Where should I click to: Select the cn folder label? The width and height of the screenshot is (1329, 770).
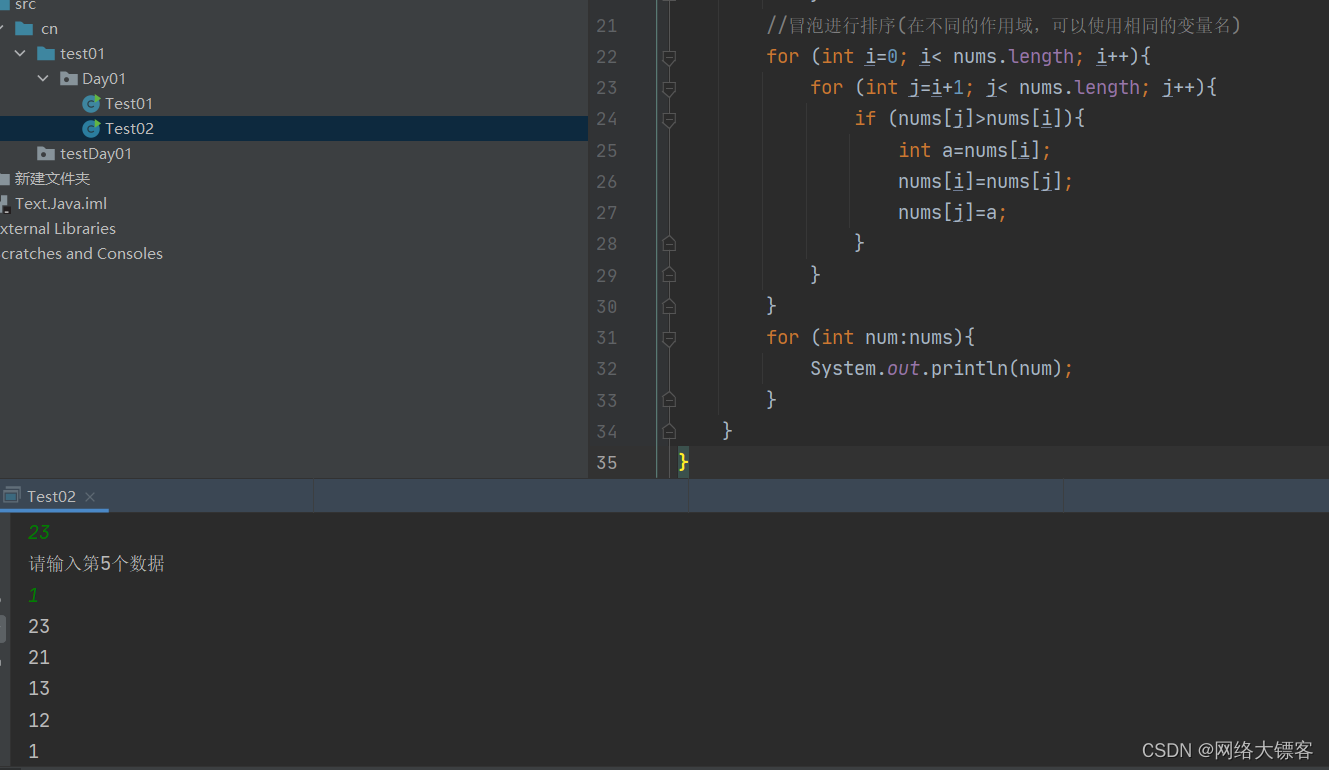[49, 28]
